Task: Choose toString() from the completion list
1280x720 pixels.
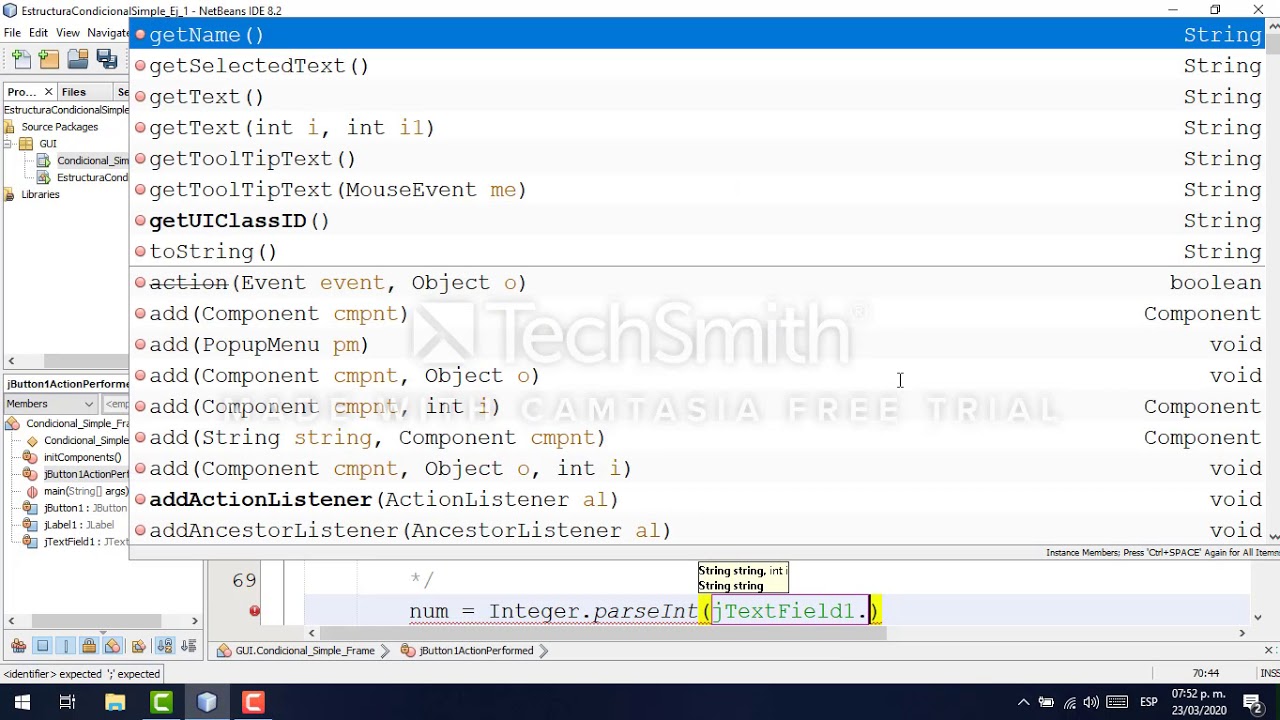Action: pyautogui.click(x=697, y=252)
